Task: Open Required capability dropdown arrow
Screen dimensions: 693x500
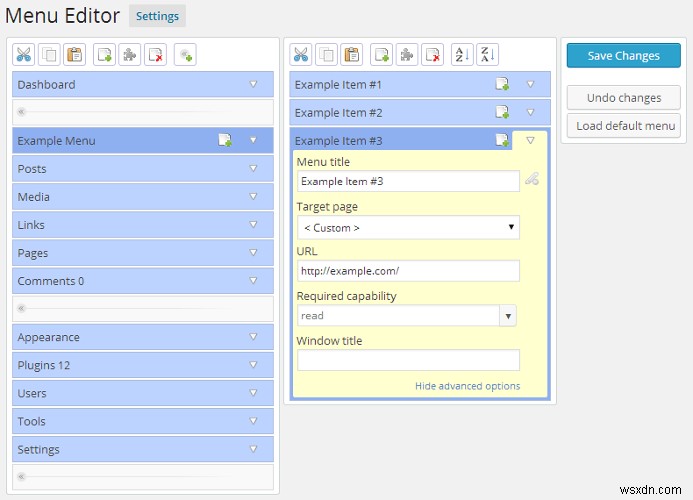Action: click(508, 316)
